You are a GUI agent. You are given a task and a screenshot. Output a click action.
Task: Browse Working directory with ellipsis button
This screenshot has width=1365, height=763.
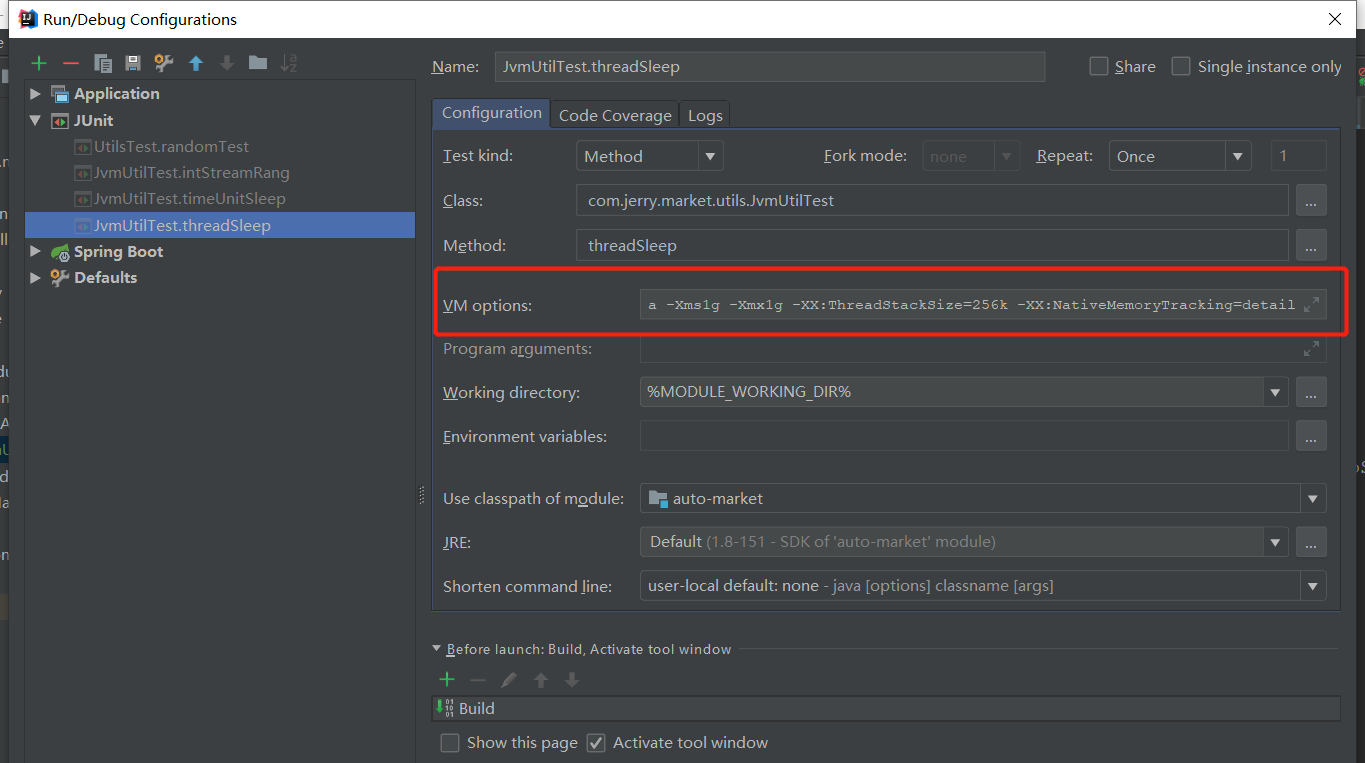coord(1311,393)
